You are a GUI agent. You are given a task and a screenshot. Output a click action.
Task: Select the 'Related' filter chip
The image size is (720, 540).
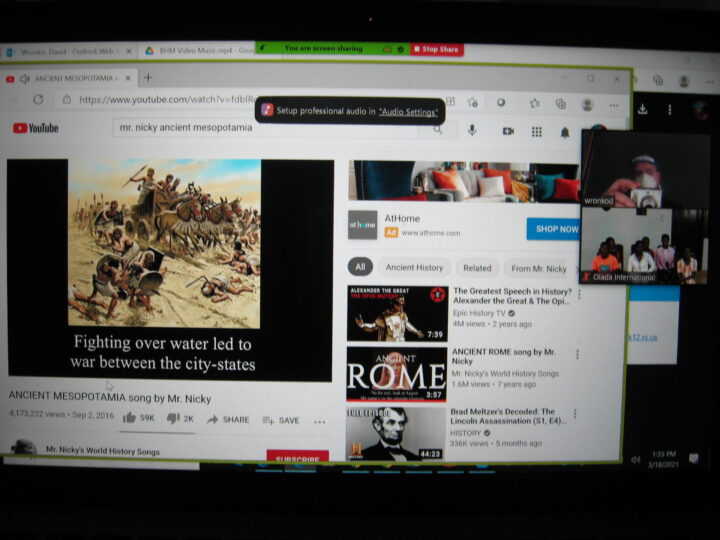477,268
